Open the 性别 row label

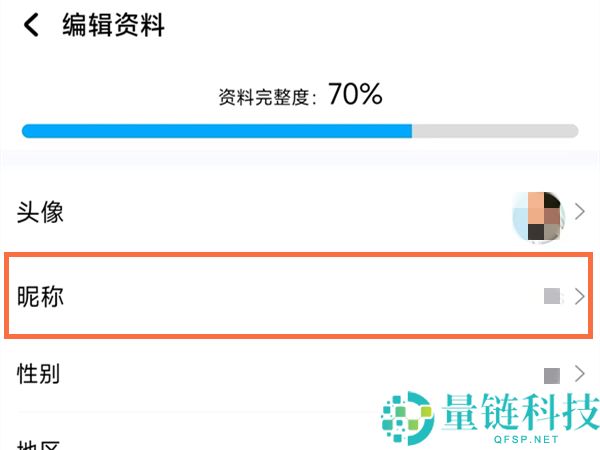[40, 375]
